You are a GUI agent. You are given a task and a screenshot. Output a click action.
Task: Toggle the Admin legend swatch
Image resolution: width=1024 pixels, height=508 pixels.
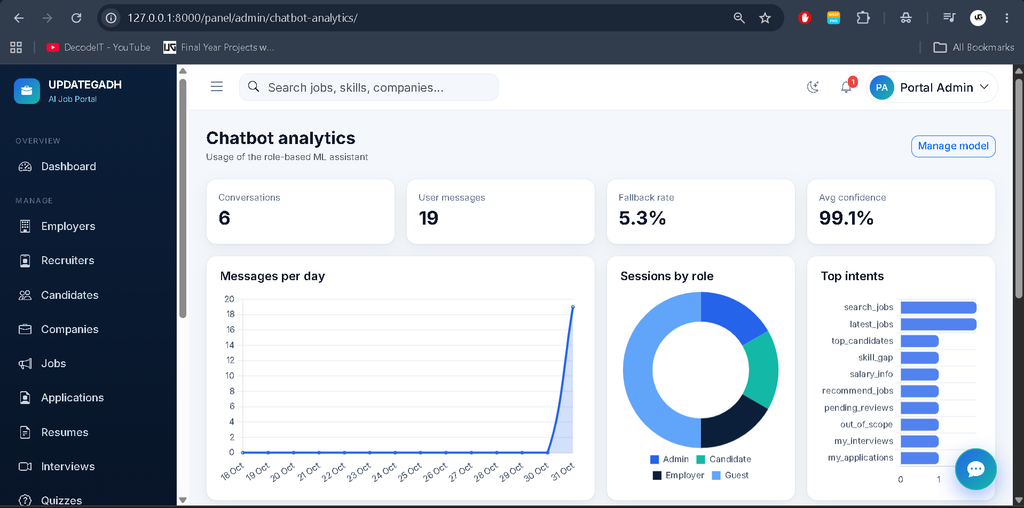point(654,459)
